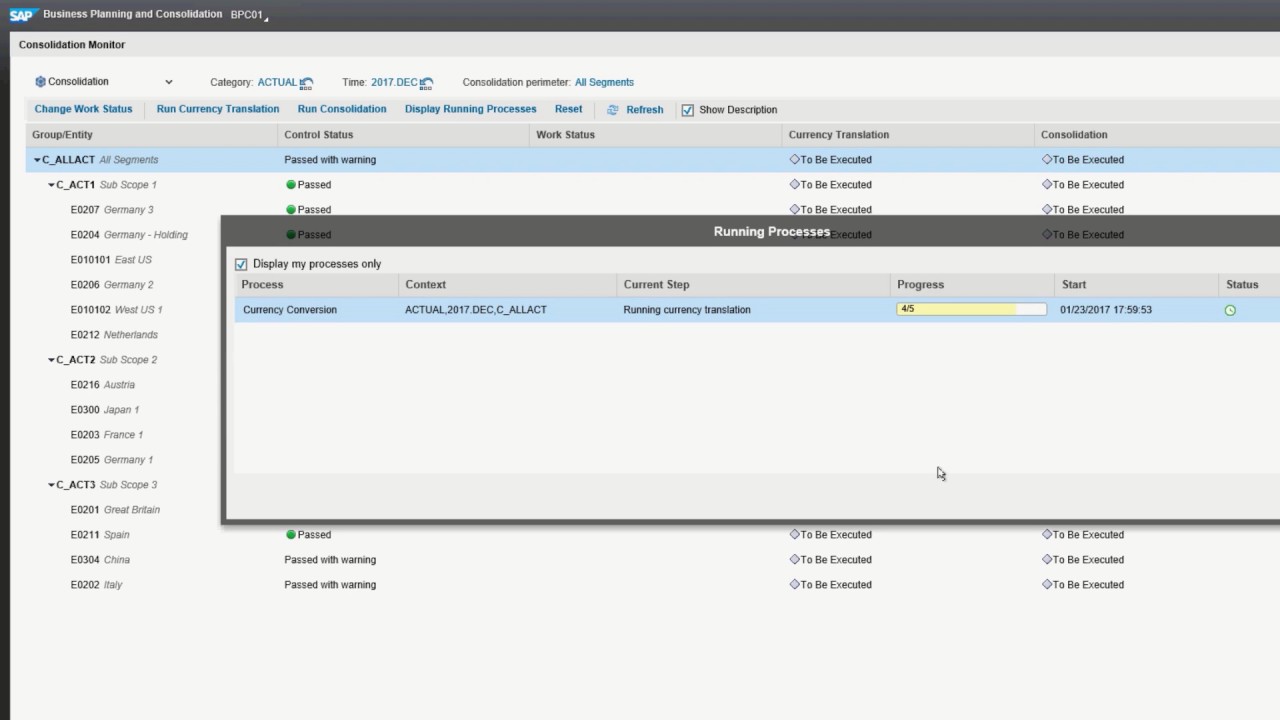Image resolution: width=1280 pixels, height=720 pixels.
Task: Click the Currency Translation diamond icon for C_ACT1
Action: [x=794, y=185]
